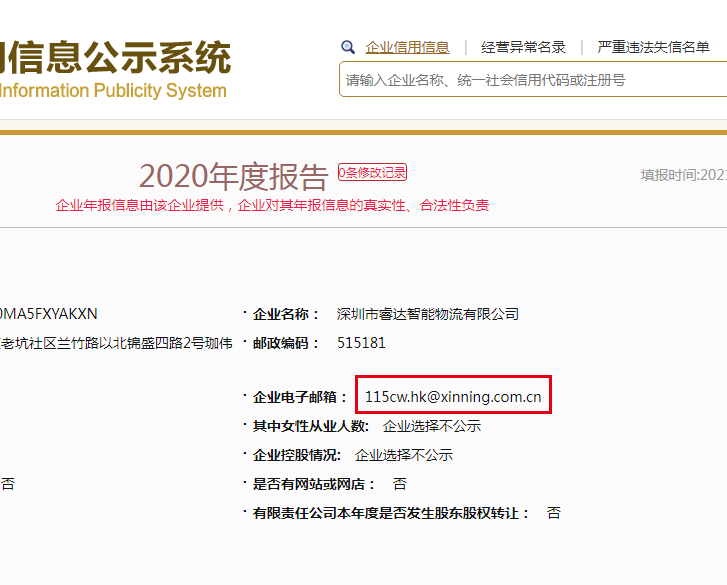The height and width of the screenshot is (585, 727).
Task: Click the 填报时间 date text
Action: point(684,175)
